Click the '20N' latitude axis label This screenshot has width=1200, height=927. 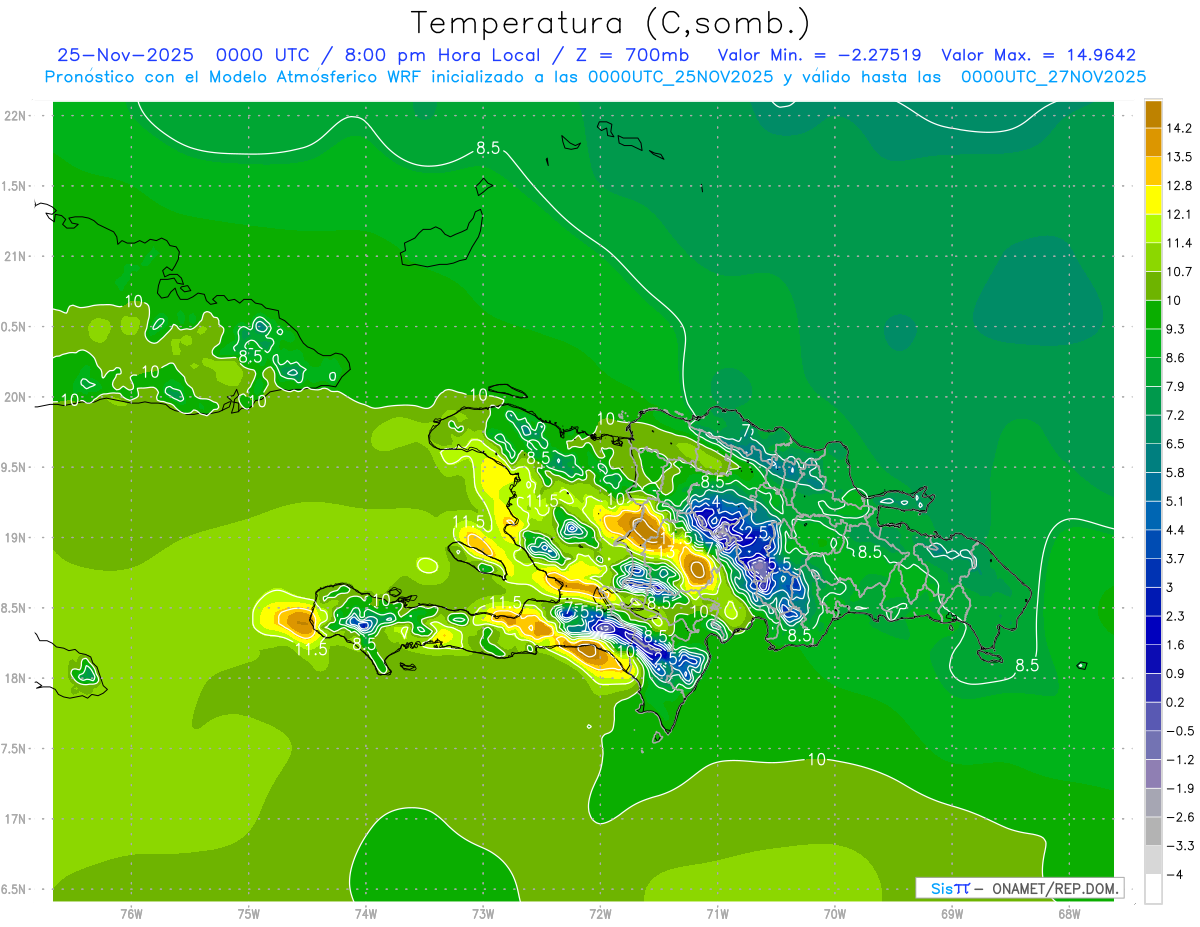click(x=16, y=397)
